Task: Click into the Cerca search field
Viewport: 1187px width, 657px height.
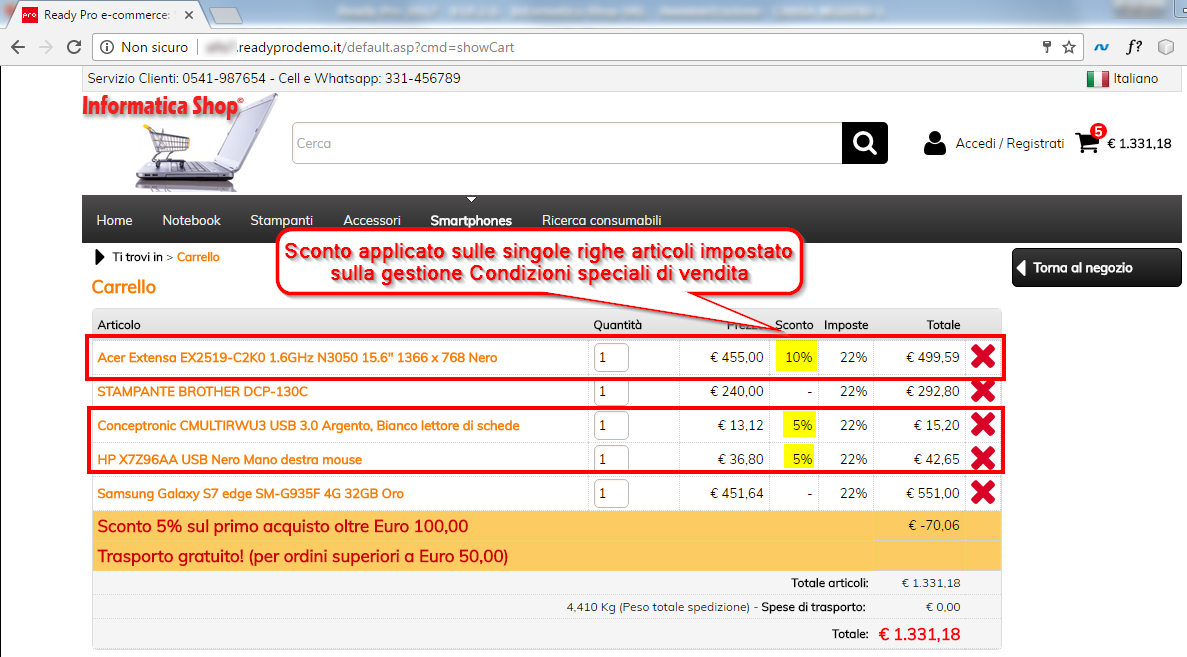Action: (567, 143)
